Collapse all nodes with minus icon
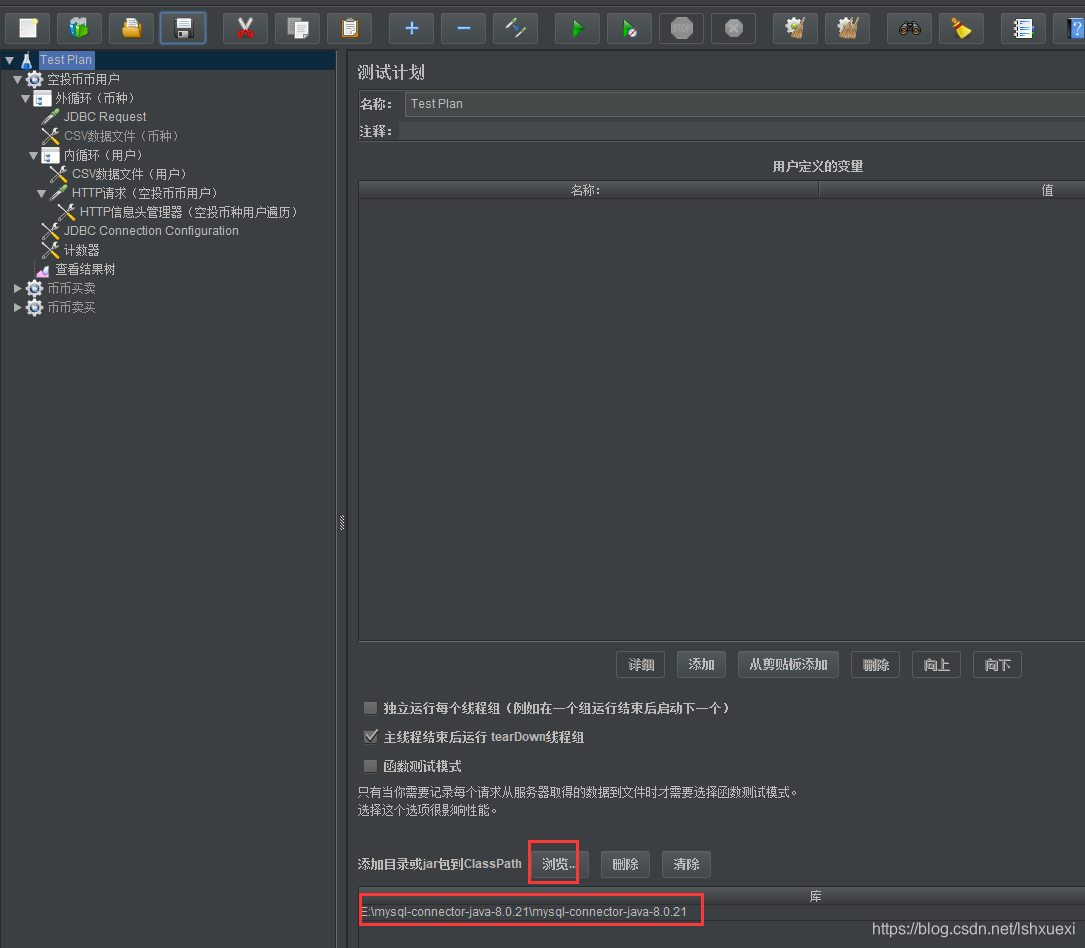The width and height of the screenshot is (1085, 948). point(464,28)
